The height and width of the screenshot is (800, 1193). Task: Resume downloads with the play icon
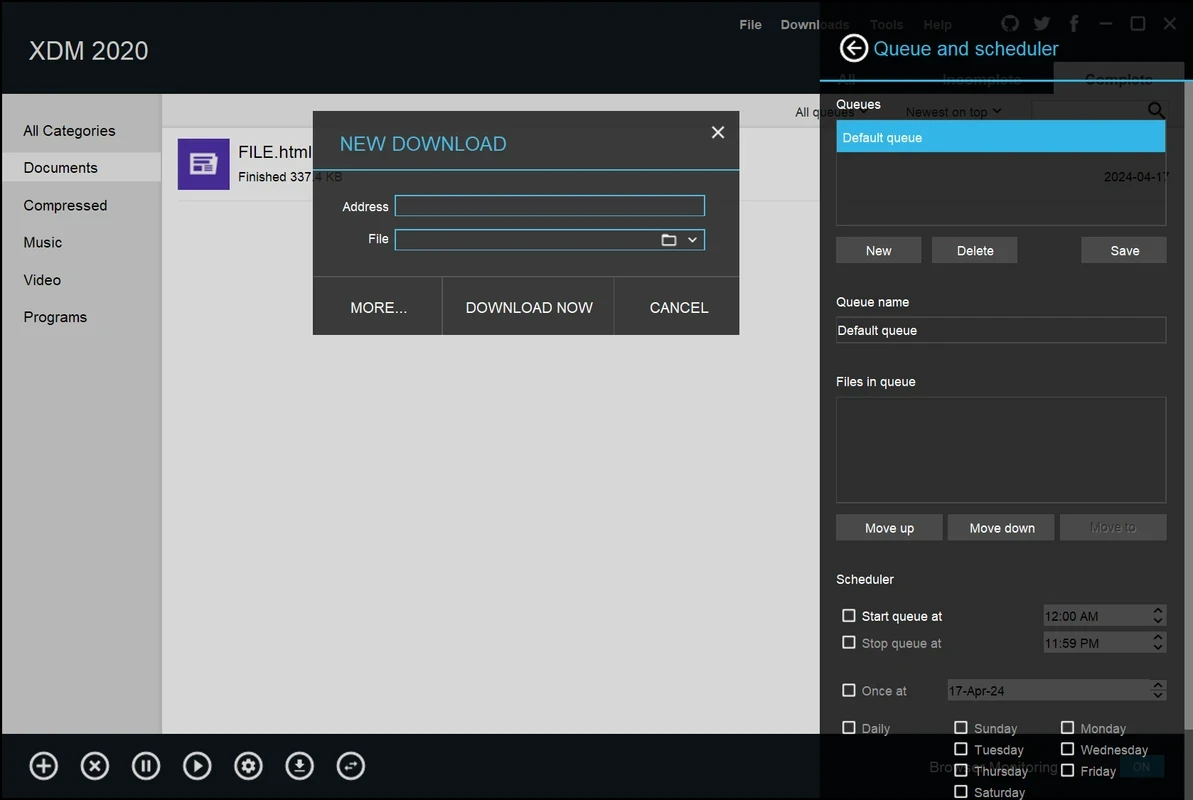click(197, 766)
